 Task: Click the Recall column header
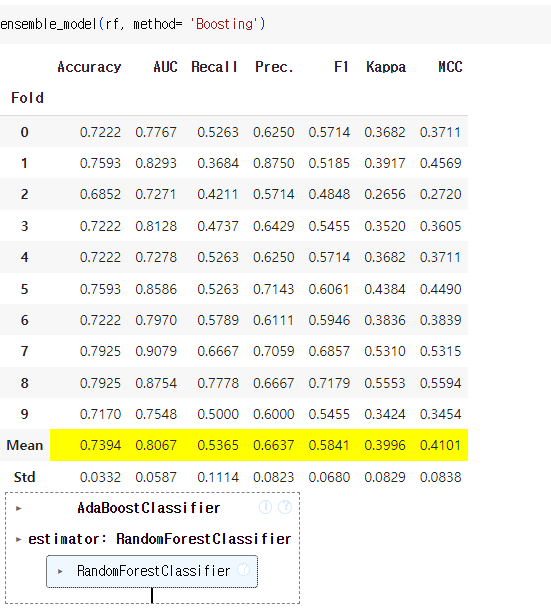214,67
